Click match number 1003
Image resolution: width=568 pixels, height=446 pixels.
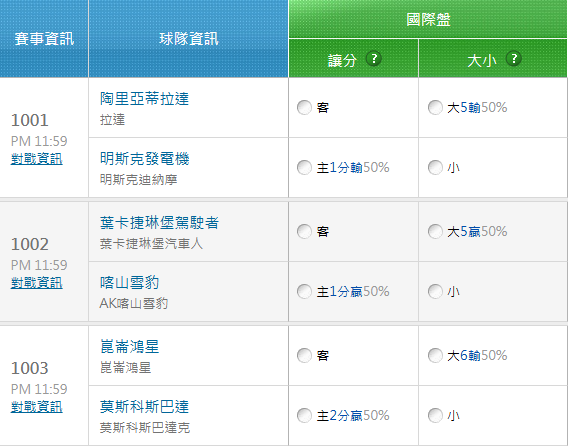pos(29,368)
